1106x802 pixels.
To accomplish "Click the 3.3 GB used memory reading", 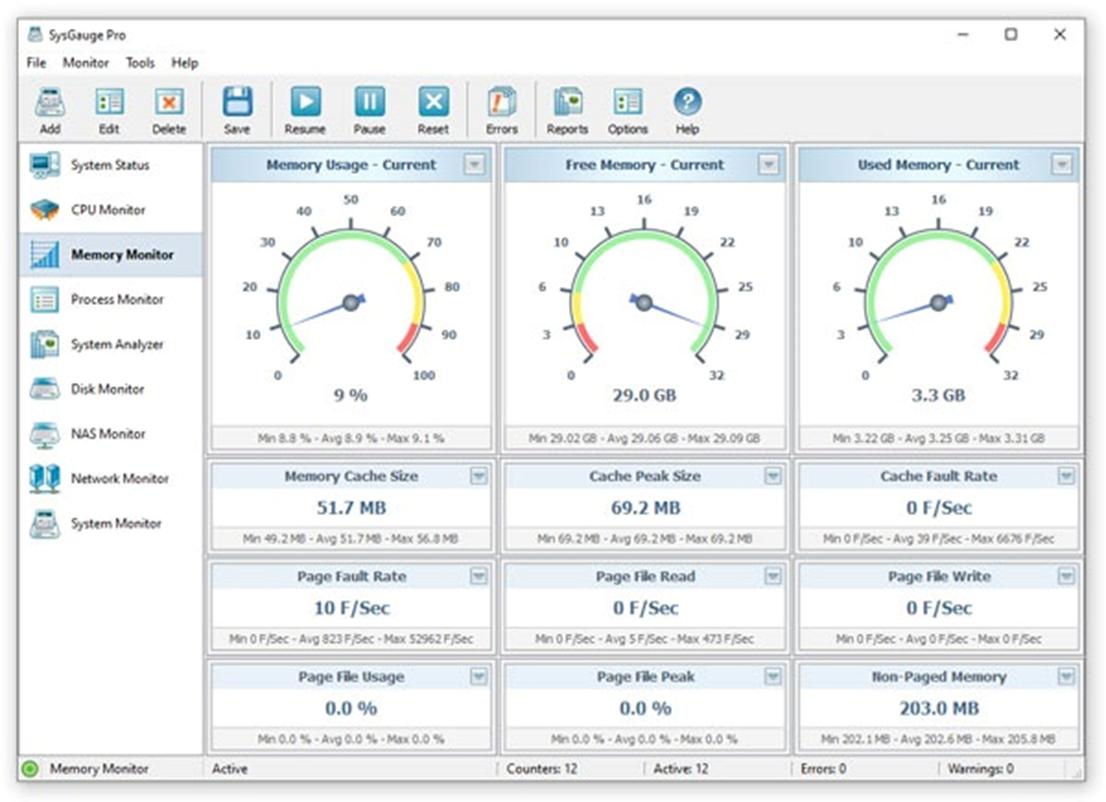I will (938, 395).
